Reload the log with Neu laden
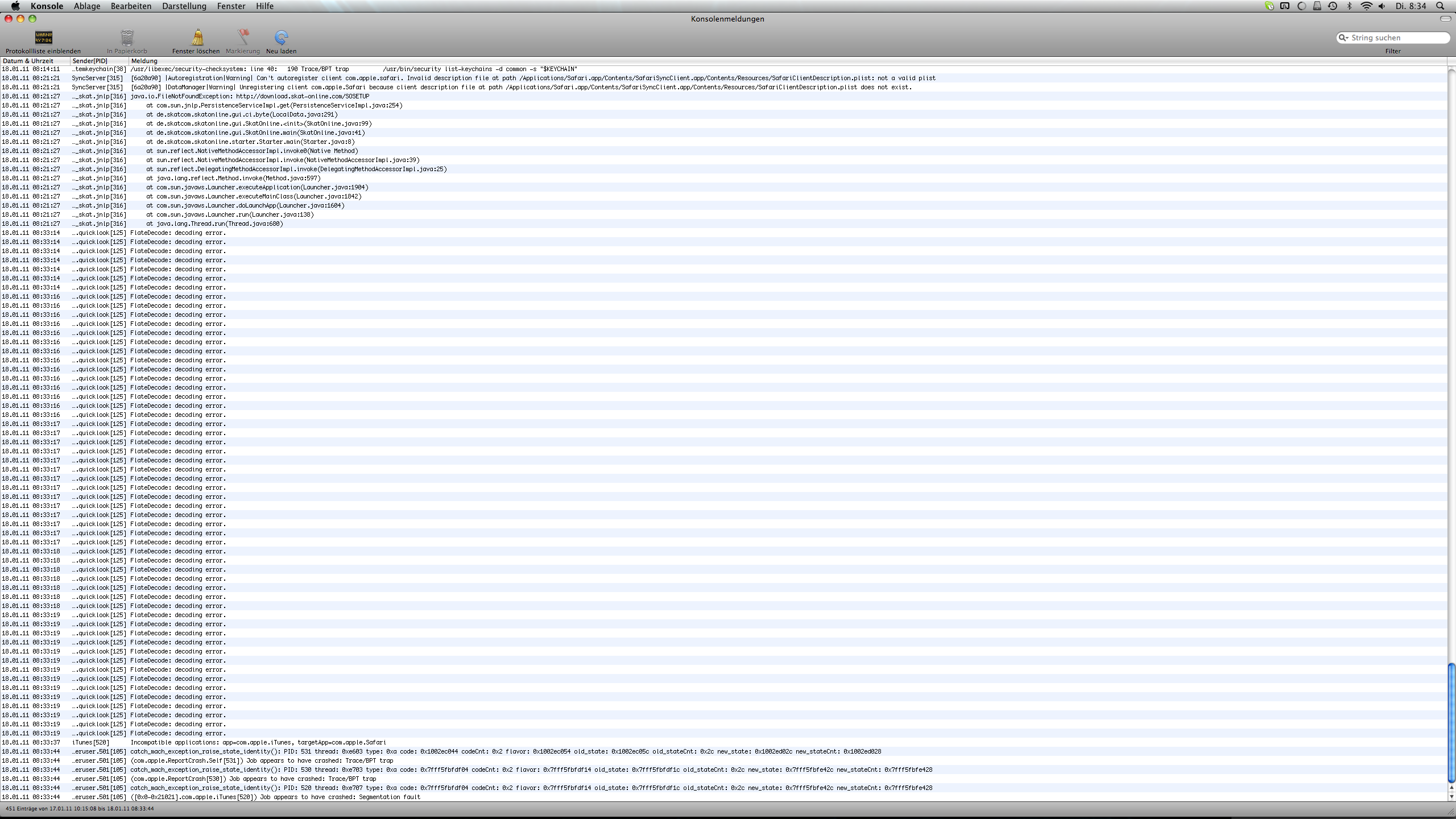 pyautogui.click(x=281, y=38)
